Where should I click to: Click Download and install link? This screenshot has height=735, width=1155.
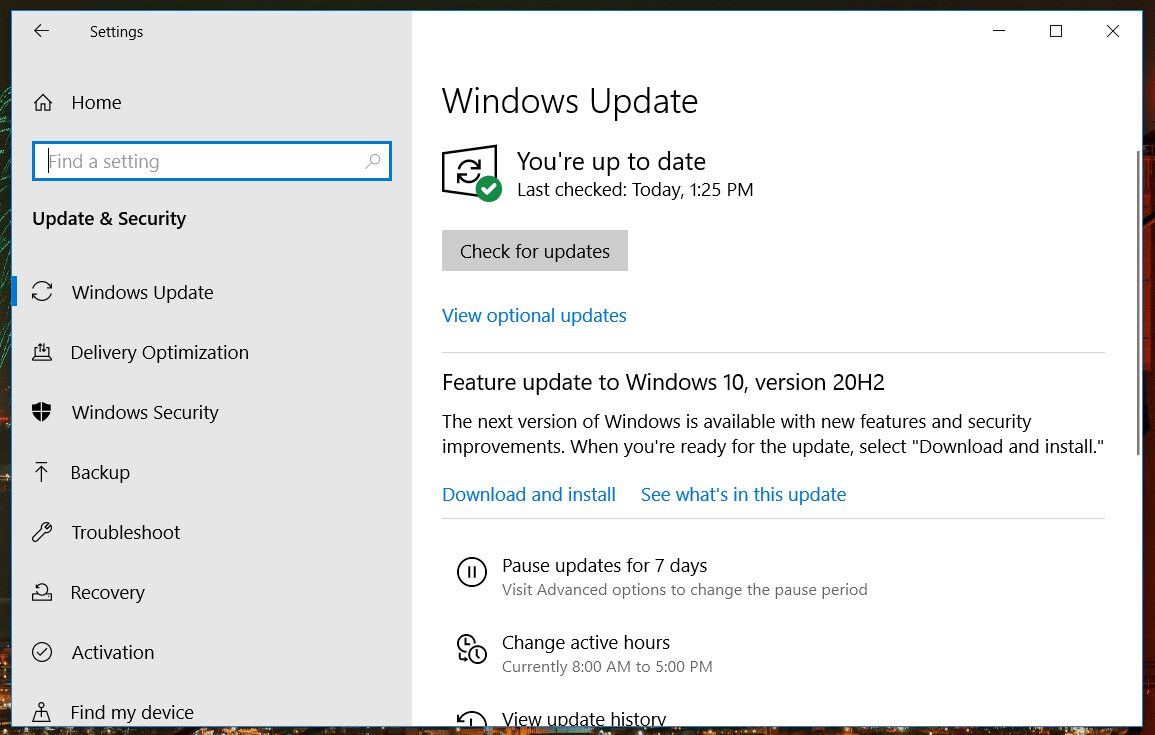coord(529,494)
